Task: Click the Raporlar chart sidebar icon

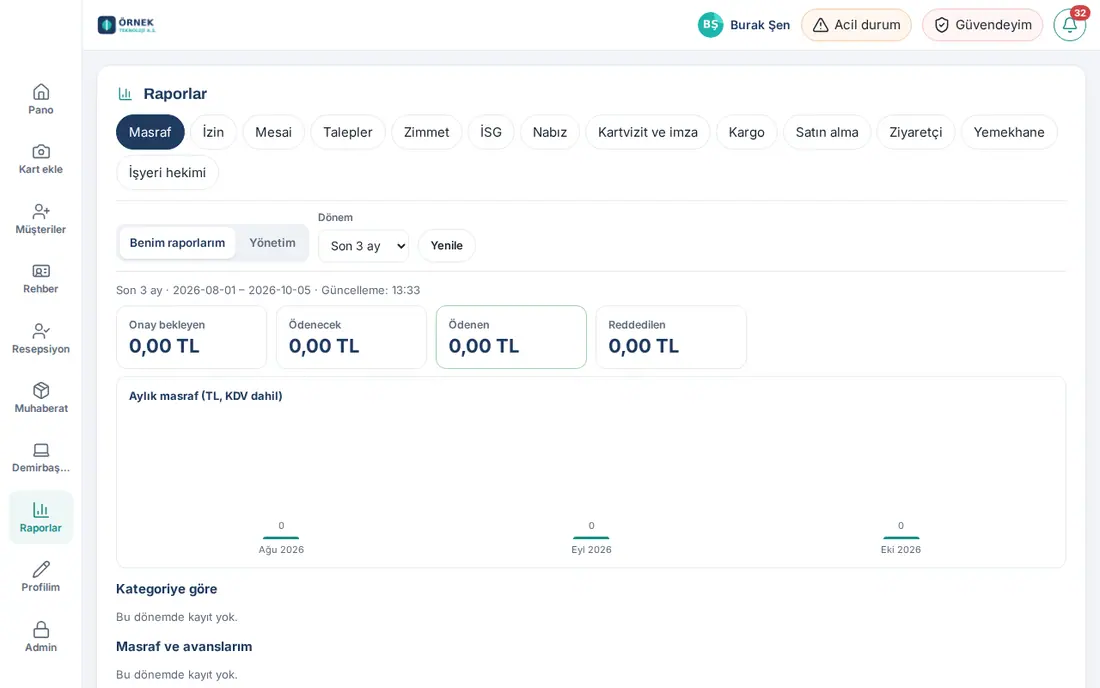Action: pyautogui.click(x=41, y=510)
